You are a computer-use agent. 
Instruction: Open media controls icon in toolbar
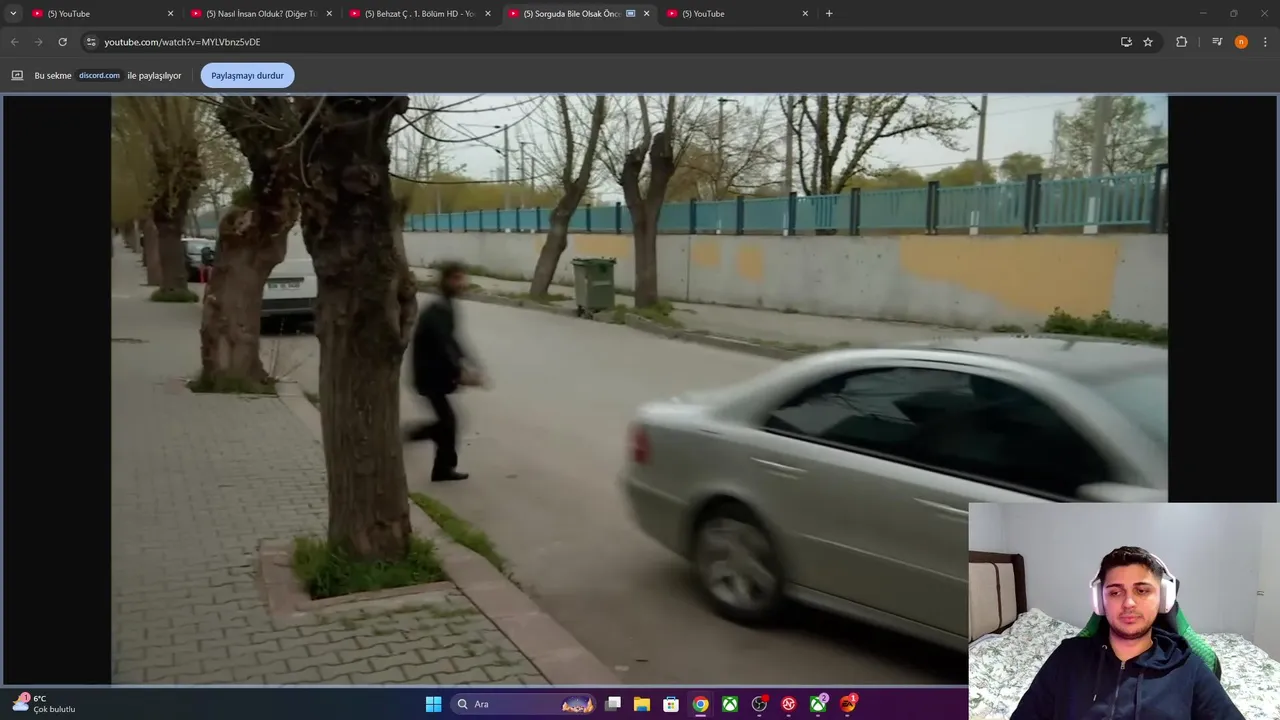[x=1217, y=42]
